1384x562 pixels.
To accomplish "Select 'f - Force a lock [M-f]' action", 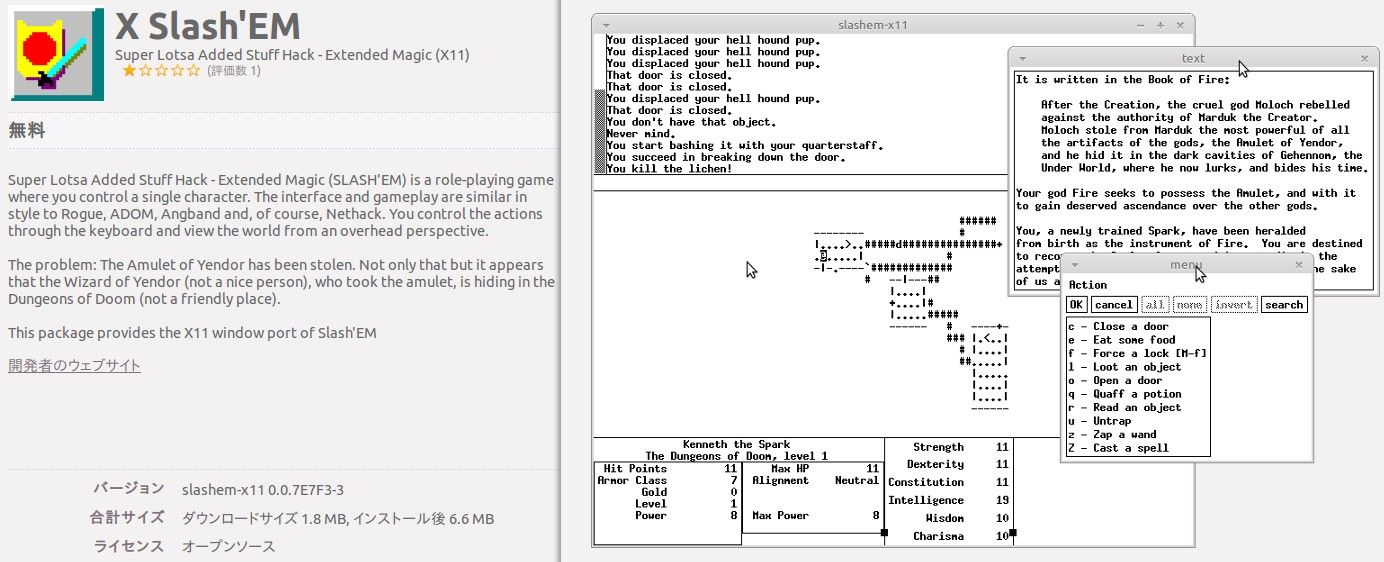I will [x=1138, y=353].
